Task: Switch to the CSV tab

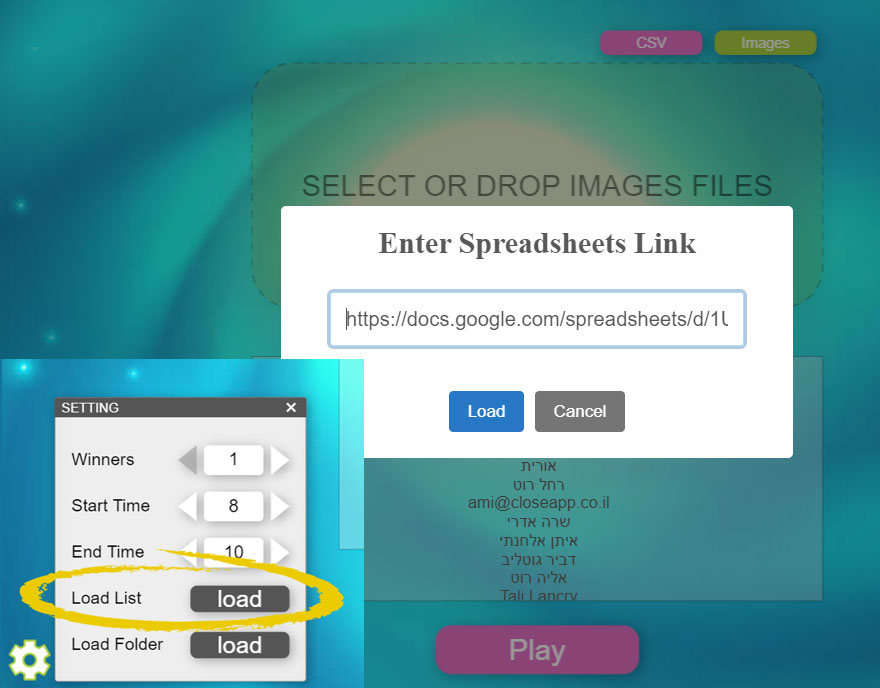Action: pyautogui.click(x=651, y=43)
